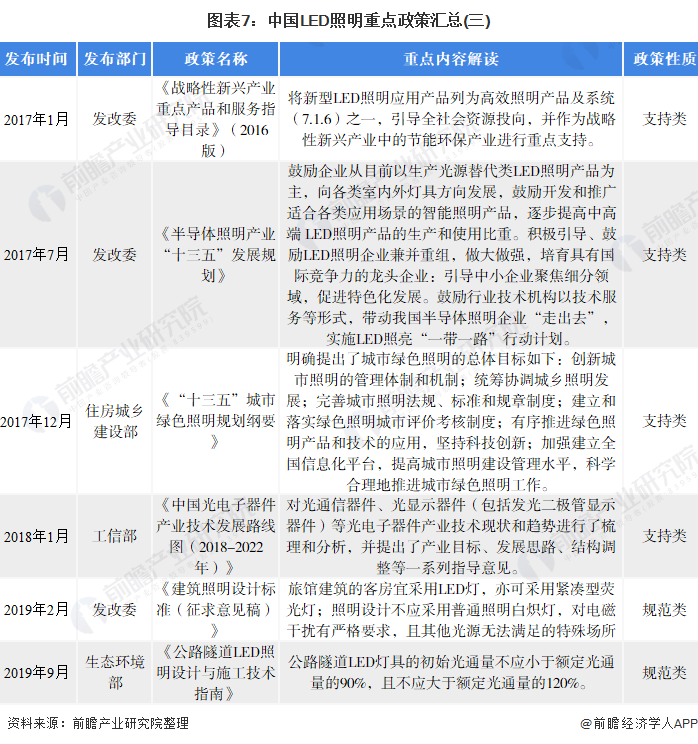698x744 pixels.
Task: Click the 工信部 department cell
Action: click(116, 536)
